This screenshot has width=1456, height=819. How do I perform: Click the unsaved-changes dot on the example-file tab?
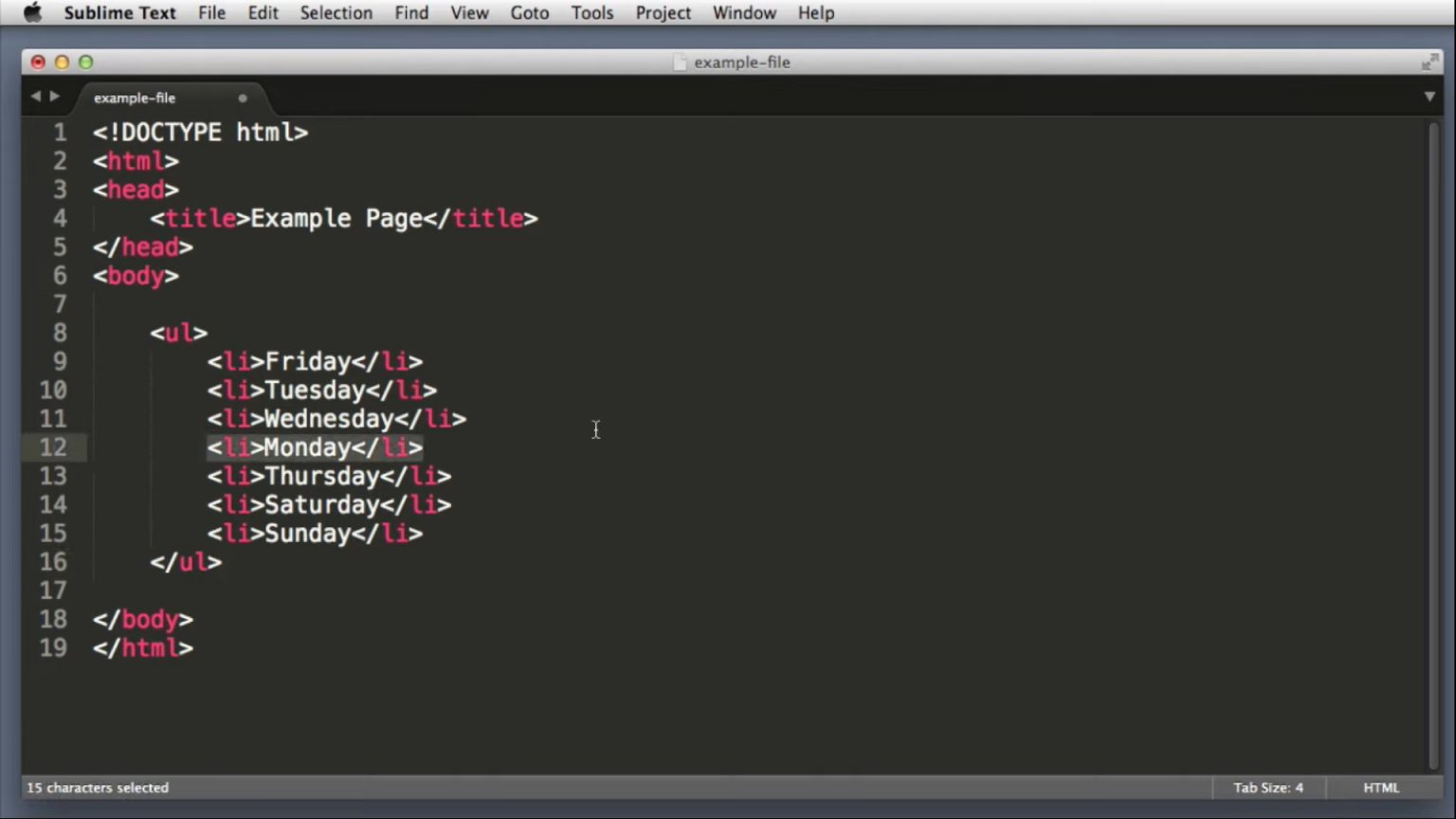click(243, 98)
